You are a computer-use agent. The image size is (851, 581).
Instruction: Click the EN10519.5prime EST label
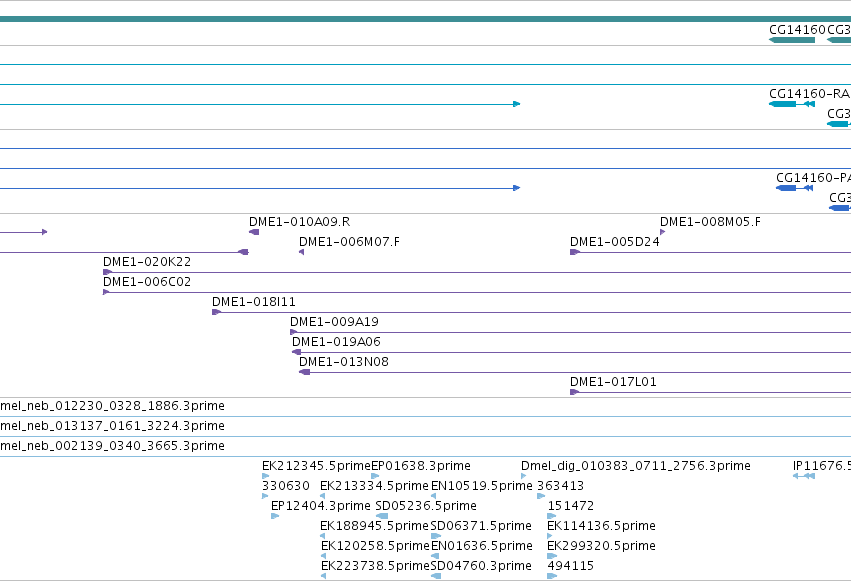(481, 487)
